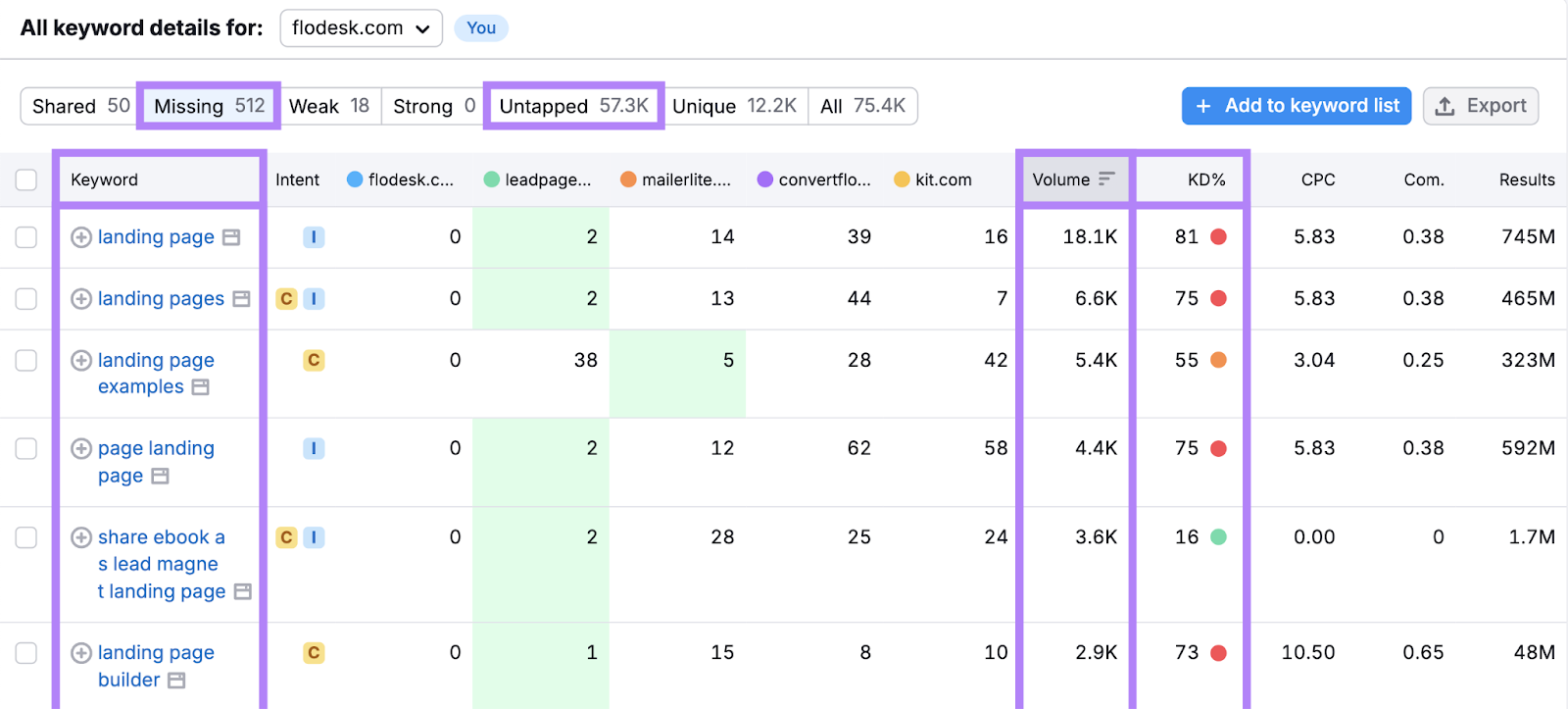Switch to the Untapped 57.3K tab
The width and height of the screenshot is (1568, 709).
coord(573,106)
